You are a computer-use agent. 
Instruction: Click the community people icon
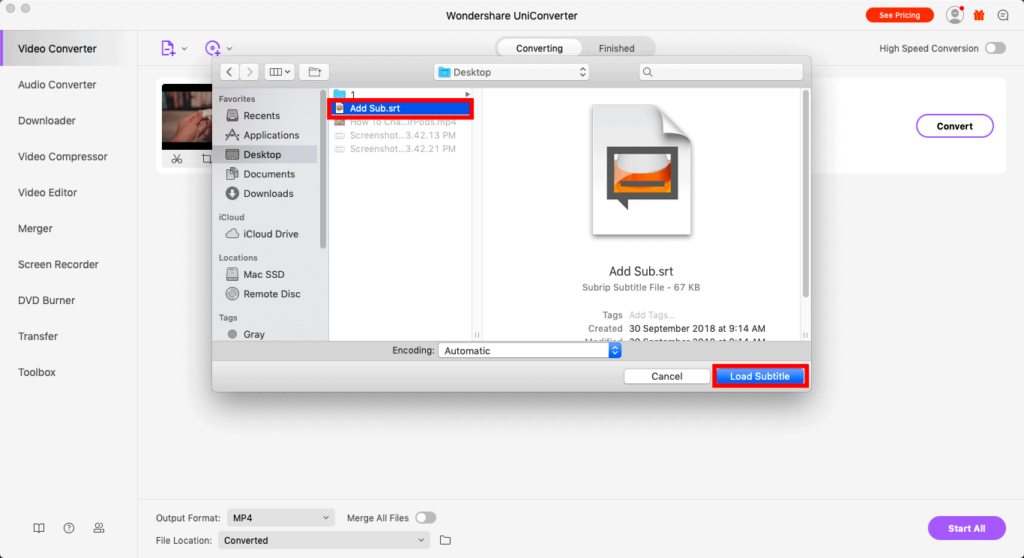click(99, 528)
